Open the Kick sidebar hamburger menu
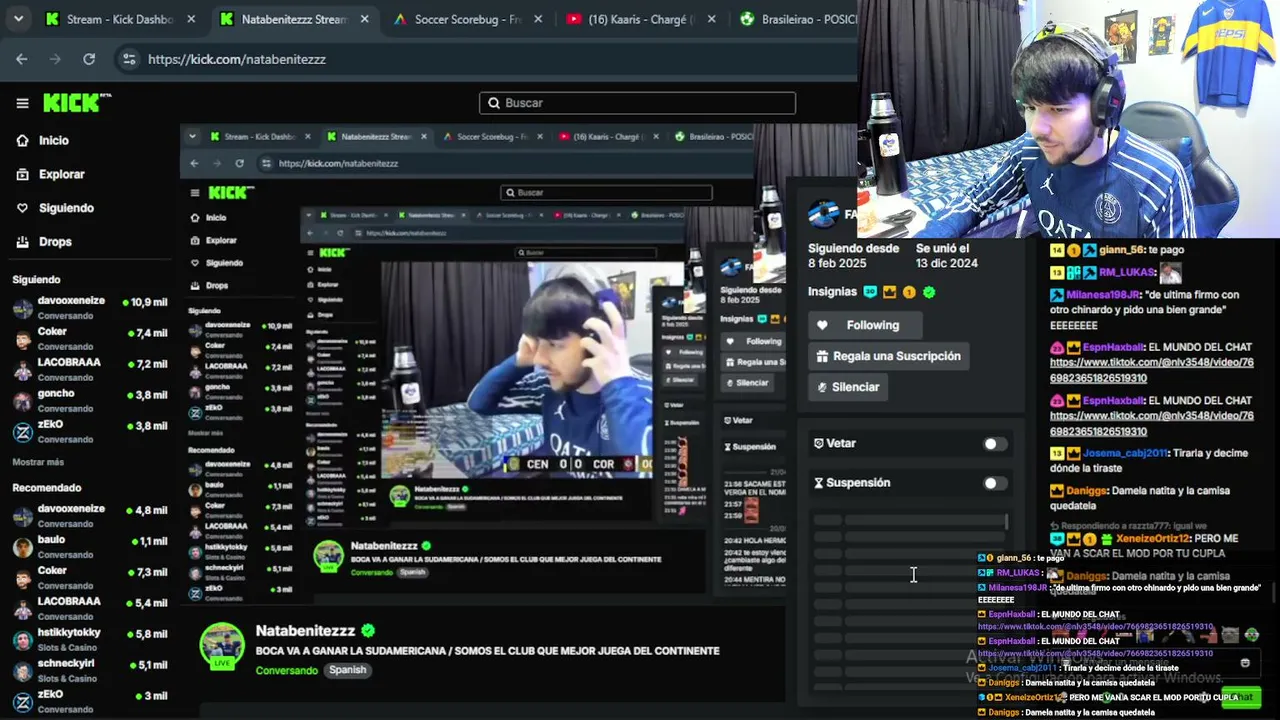This screenshot has width=1280, height=720. click(22, 103)
